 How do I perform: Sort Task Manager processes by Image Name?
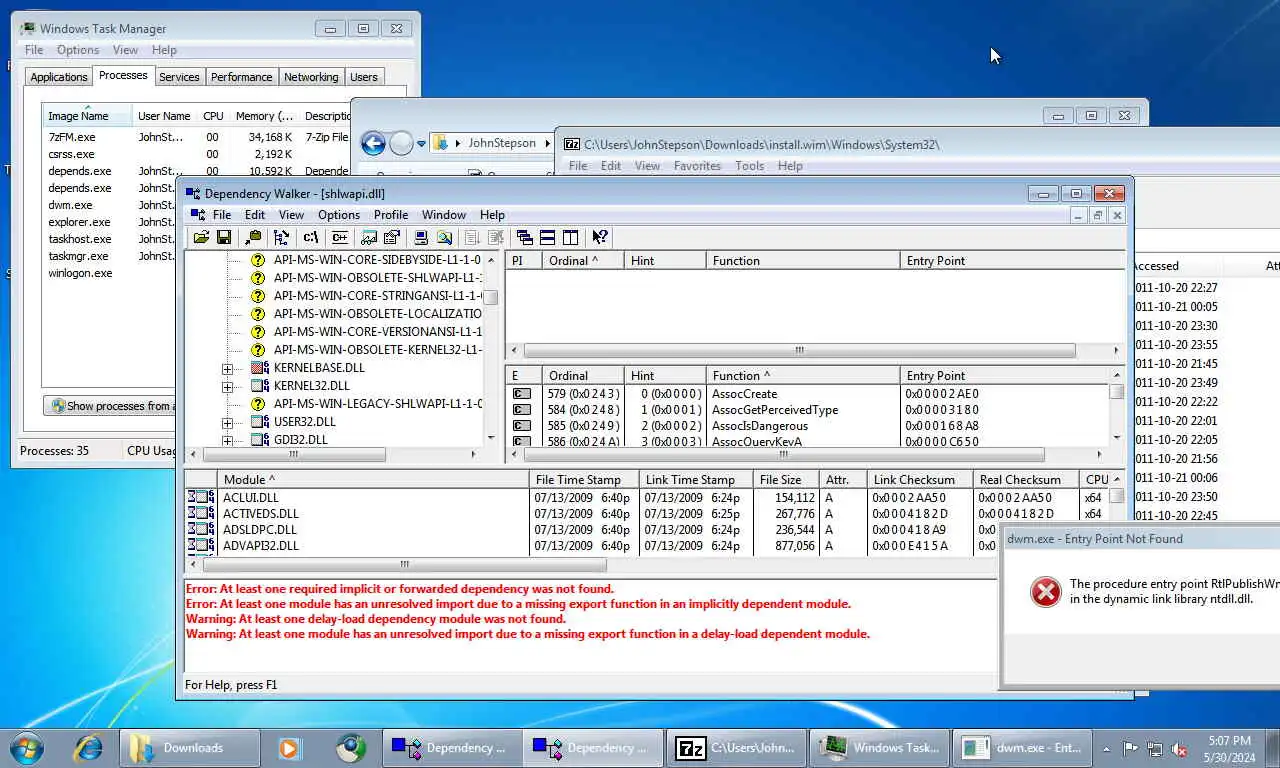(x=87, y=116)
